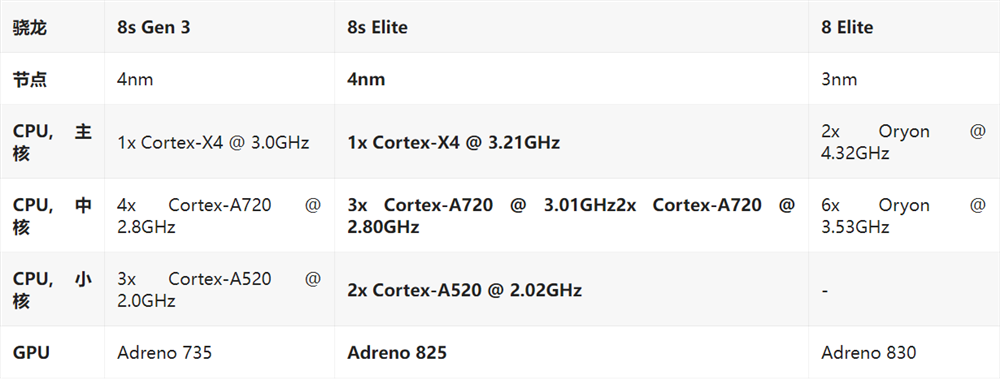The image size is (1000, 379).
Task: Select the 4x Cortex-A720 @ 2.8GHz cell
Action: pos(219,216)
